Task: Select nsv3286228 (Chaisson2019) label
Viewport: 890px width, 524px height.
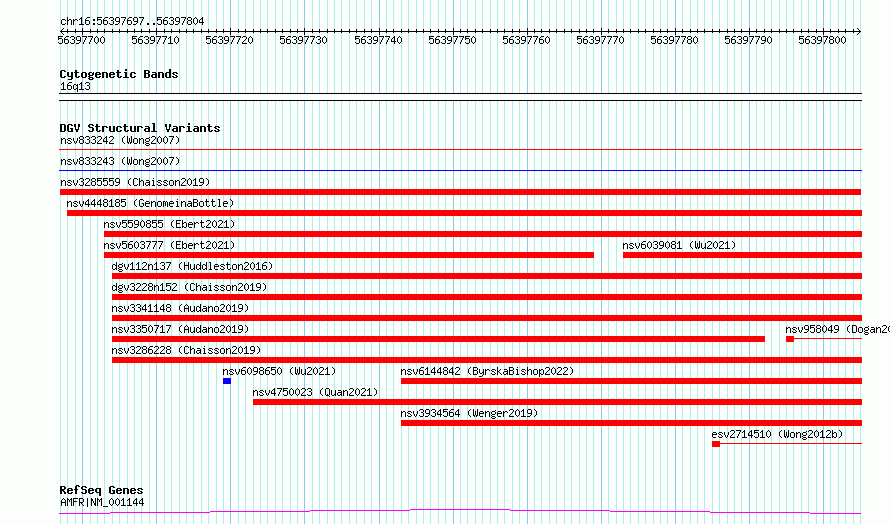Action: 186,350
